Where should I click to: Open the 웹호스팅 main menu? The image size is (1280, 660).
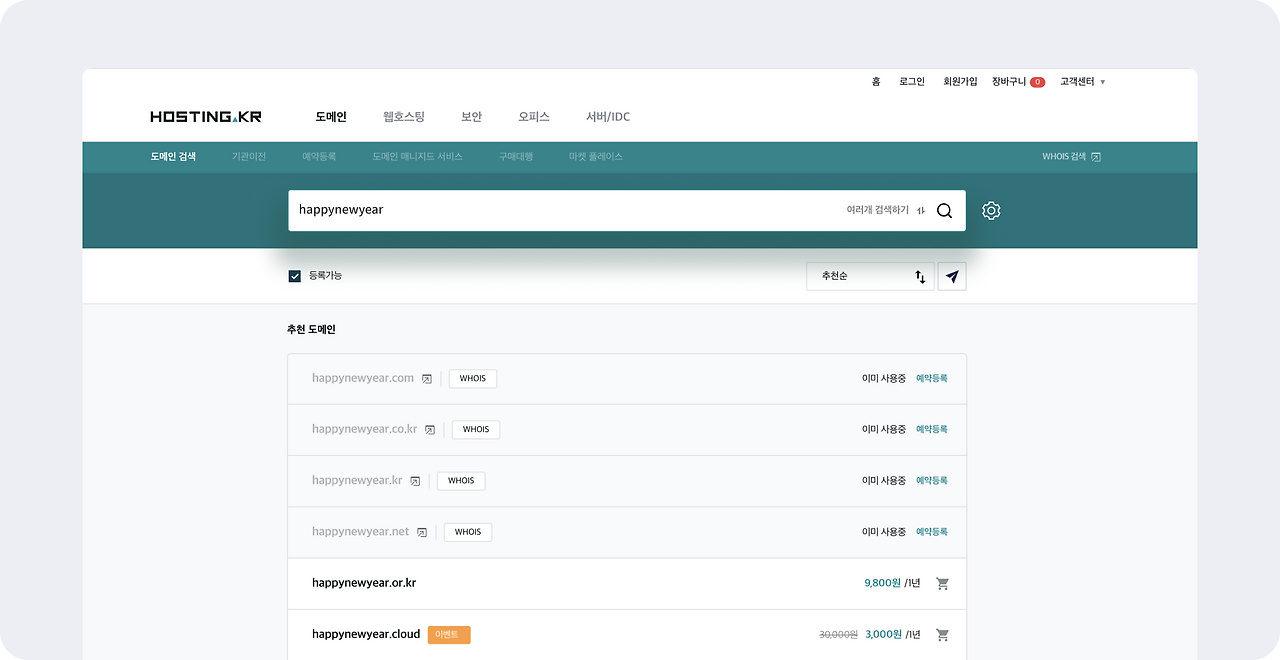pos(404,117)
